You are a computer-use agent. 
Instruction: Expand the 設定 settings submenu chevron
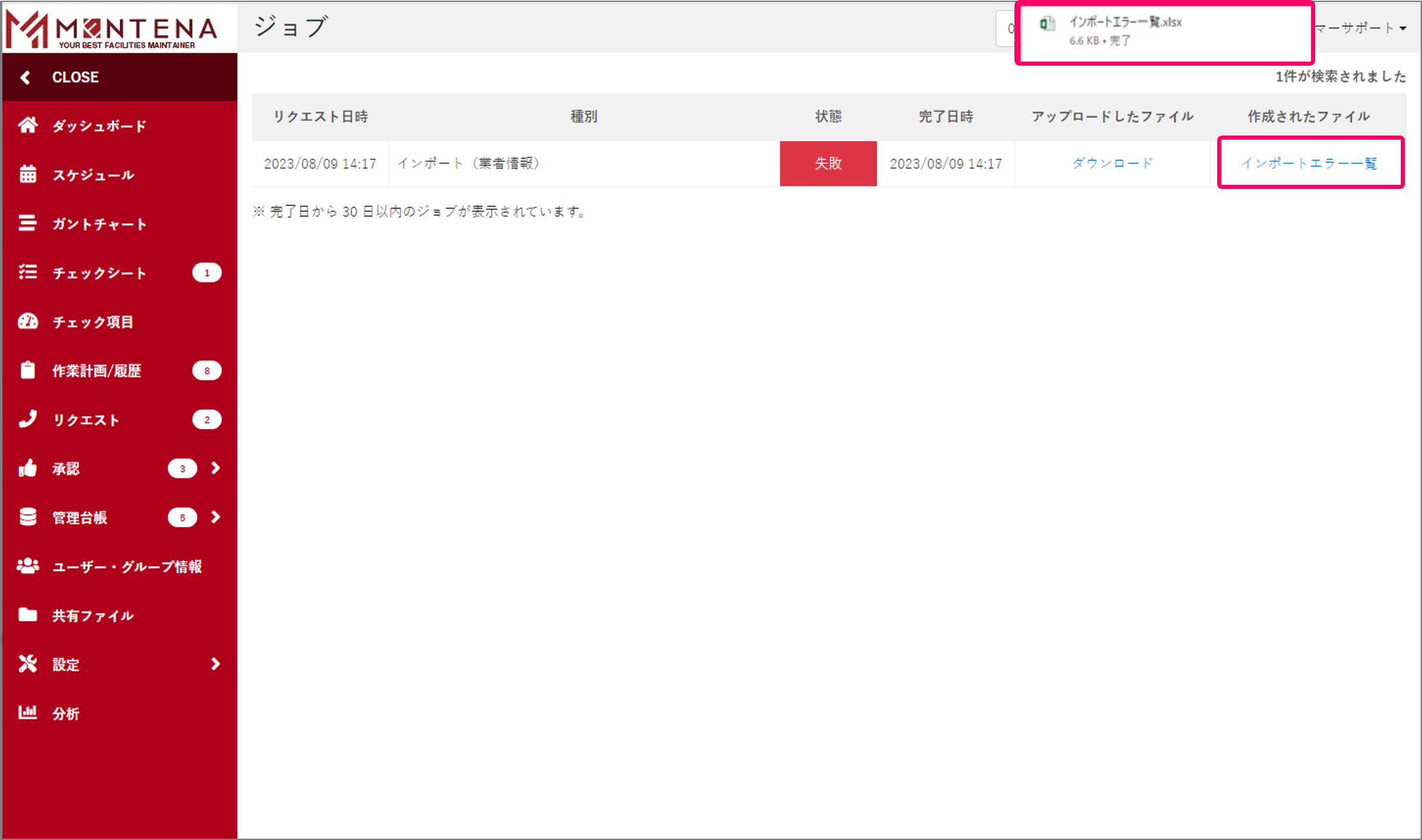coord(216,664)
